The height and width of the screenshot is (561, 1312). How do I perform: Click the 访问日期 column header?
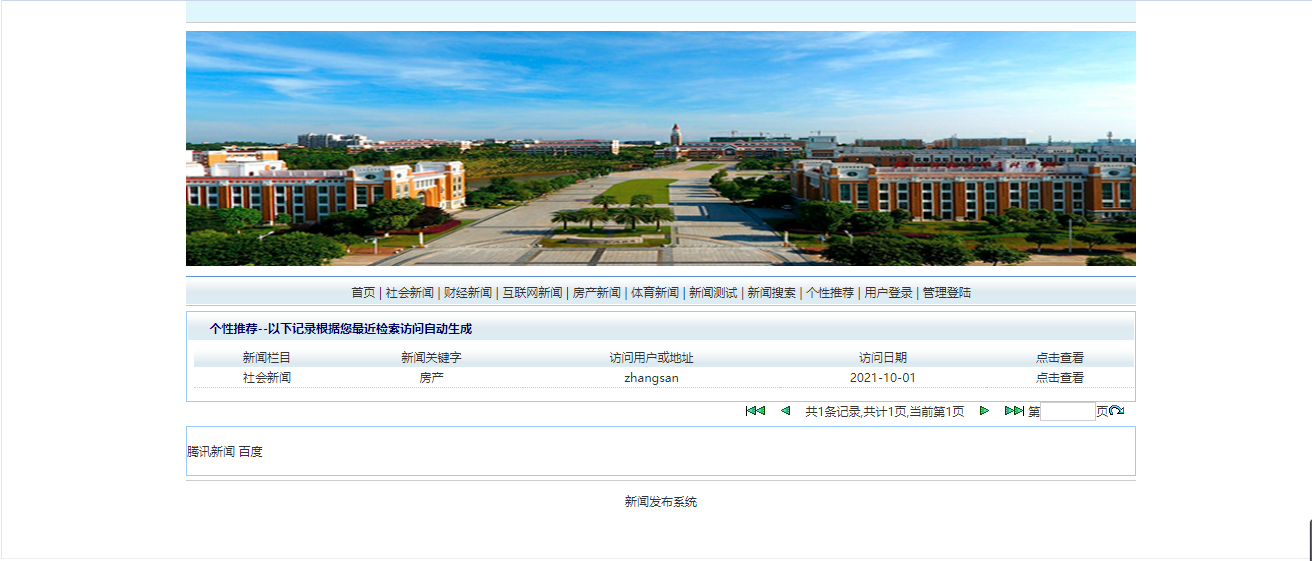click(x=883, y=358)
